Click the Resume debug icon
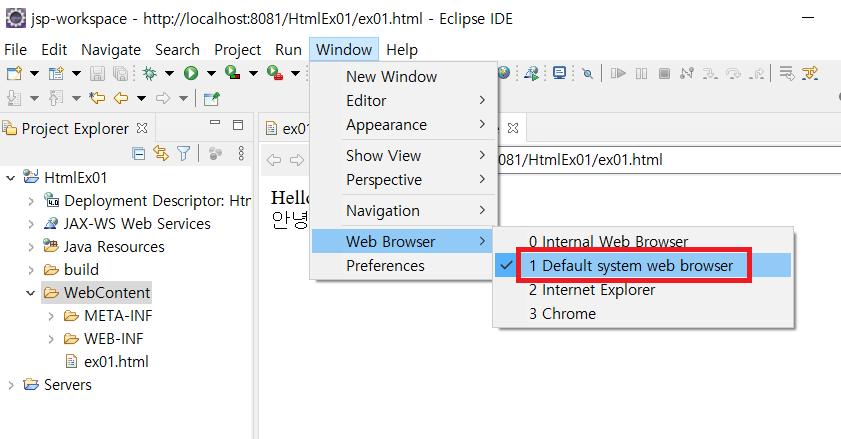841x439 pixels. pyautogui.click(x=618, y=73)
